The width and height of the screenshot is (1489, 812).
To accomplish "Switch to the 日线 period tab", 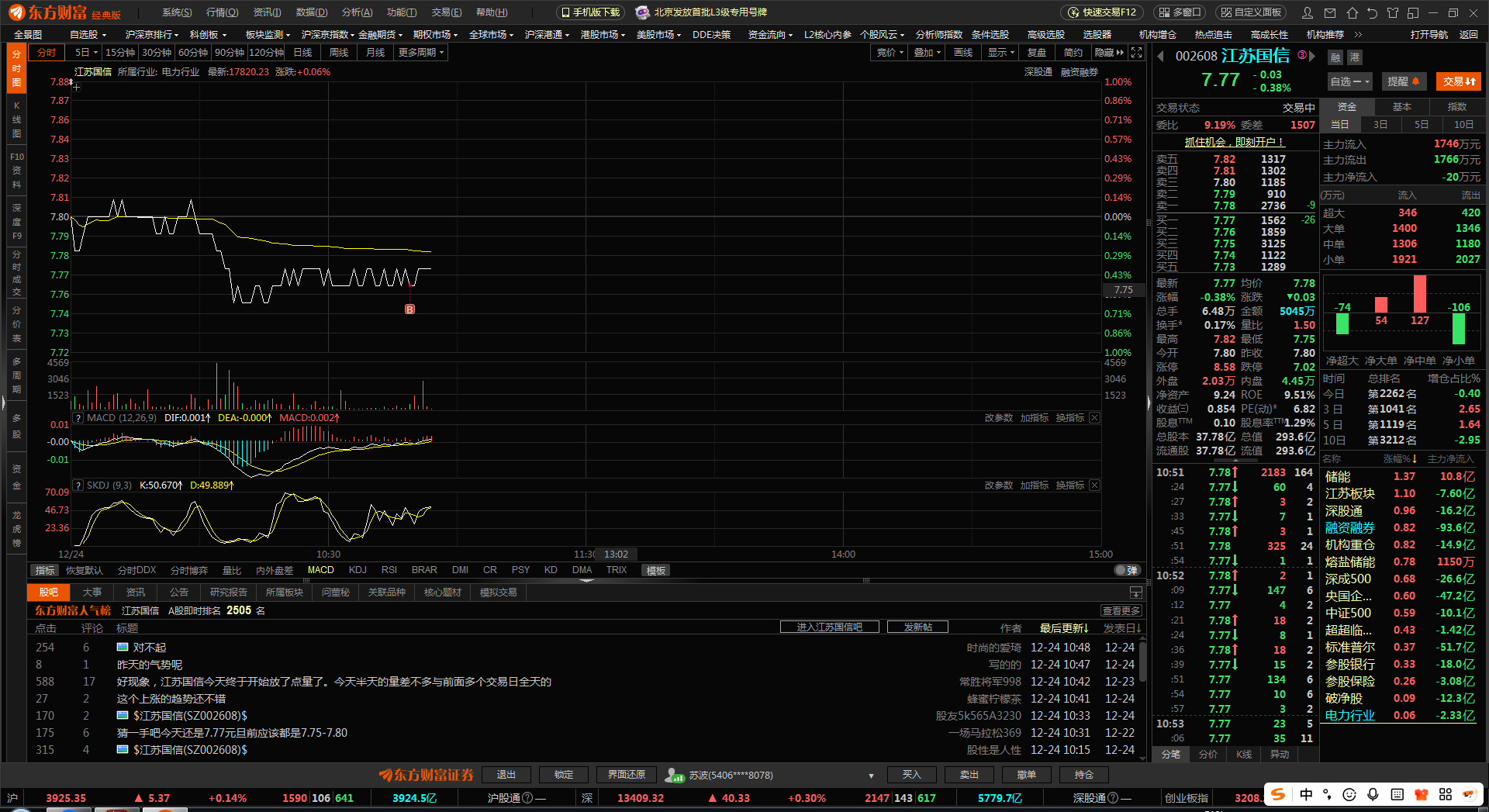I will tap(302, 53).
